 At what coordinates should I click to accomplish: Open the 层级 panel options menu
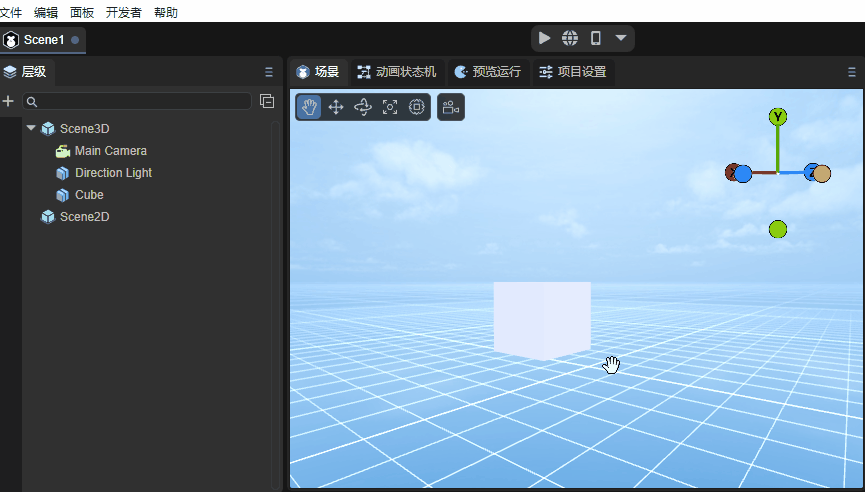click(268, 72)
